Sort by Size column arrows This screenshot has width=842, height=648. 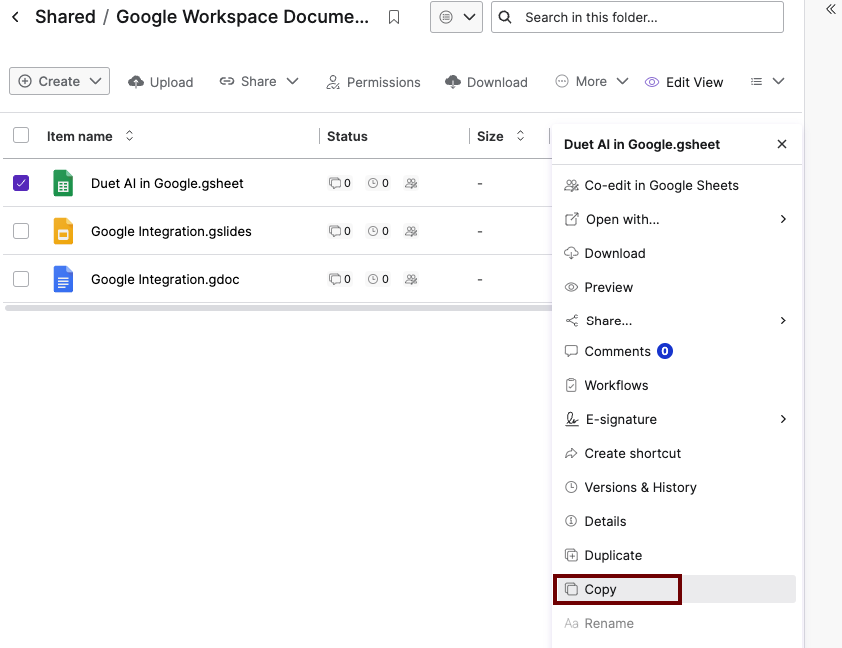[520, 135]
